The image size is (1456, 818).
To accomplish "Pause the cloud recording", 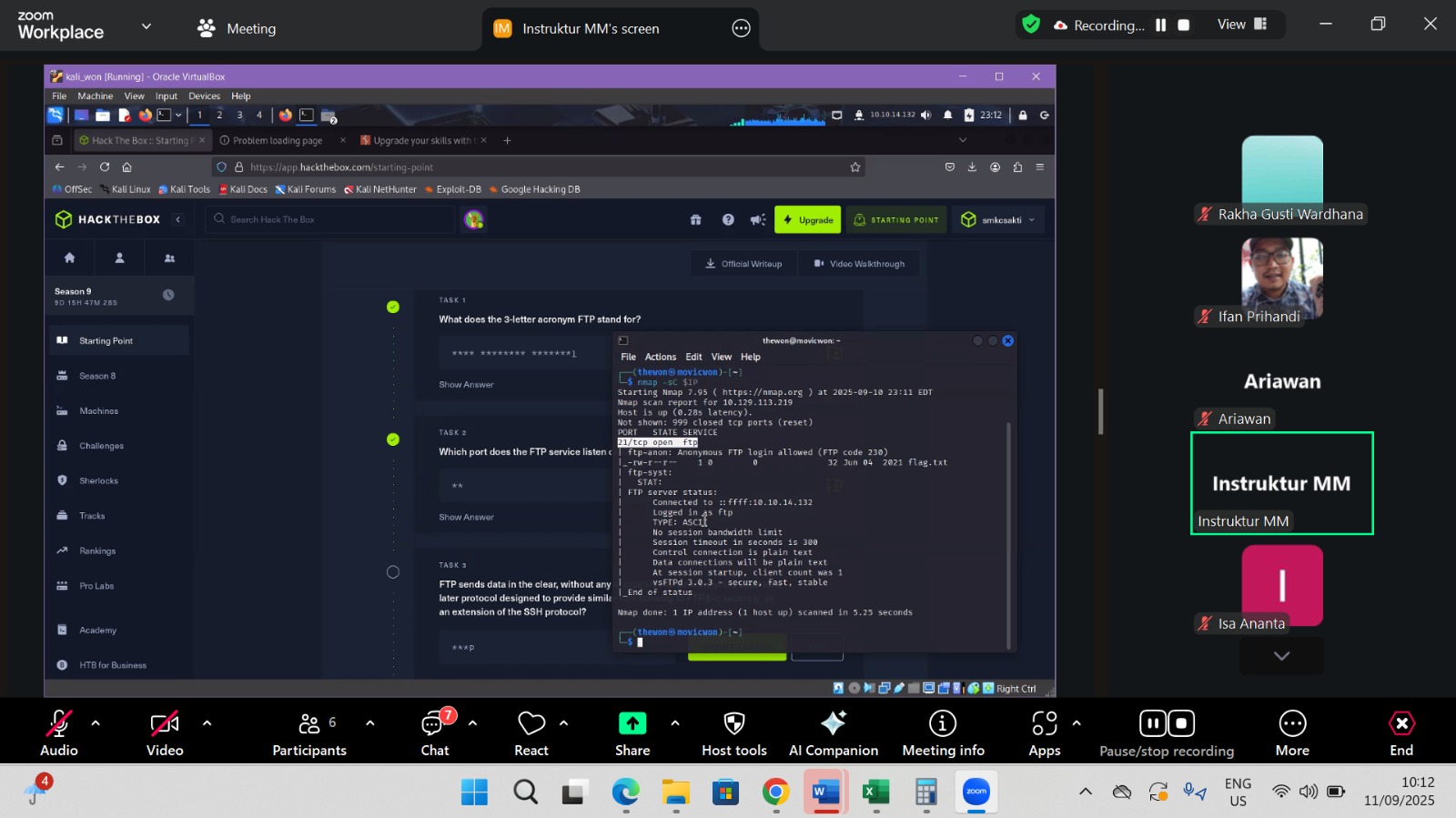I will pos(1160,25).
